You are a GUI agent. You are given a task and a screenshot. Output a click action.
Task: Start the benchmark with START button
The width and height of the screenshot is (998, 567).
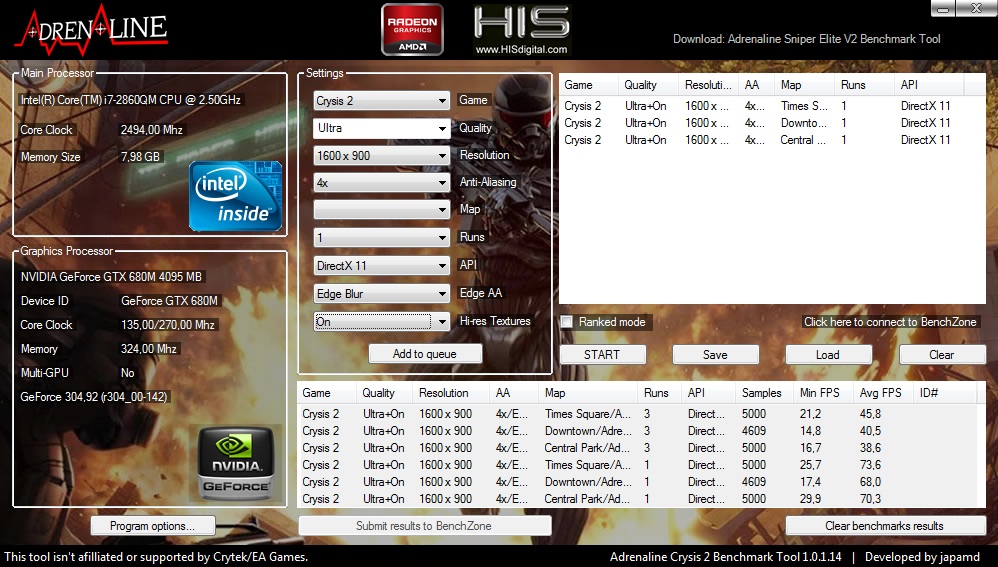(602, 354)
